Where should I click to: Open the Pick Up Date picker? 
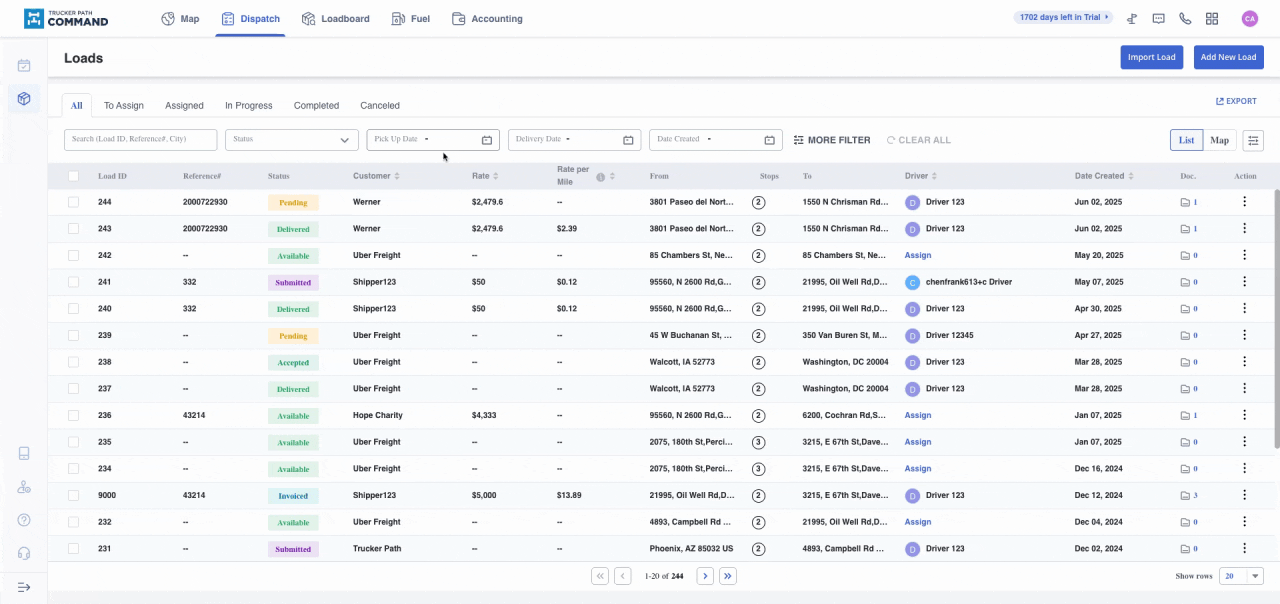(x=432, y=140)
